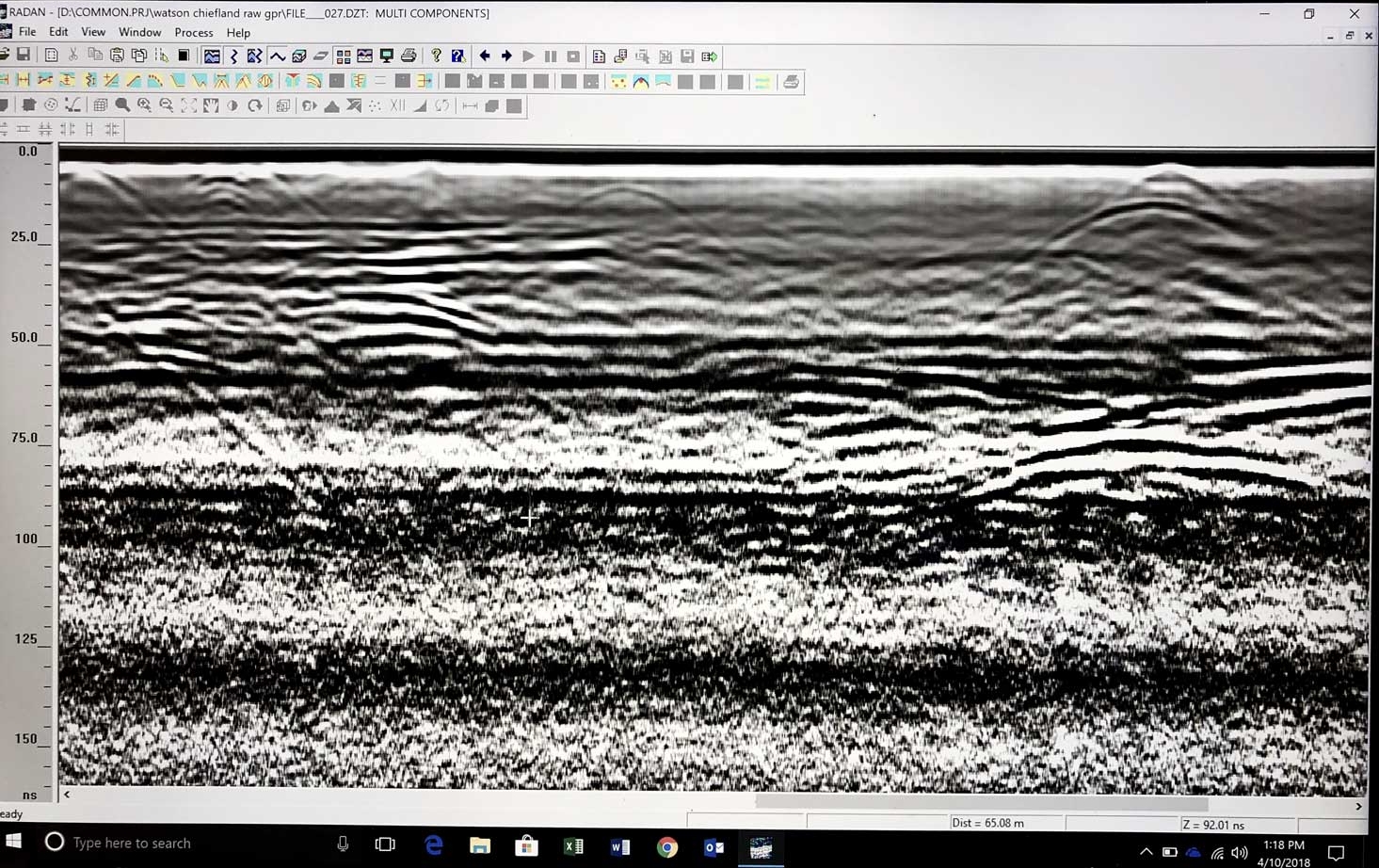Click the 150 time axis label
This screenshot has height=868, width=1379.
point(25,739)
